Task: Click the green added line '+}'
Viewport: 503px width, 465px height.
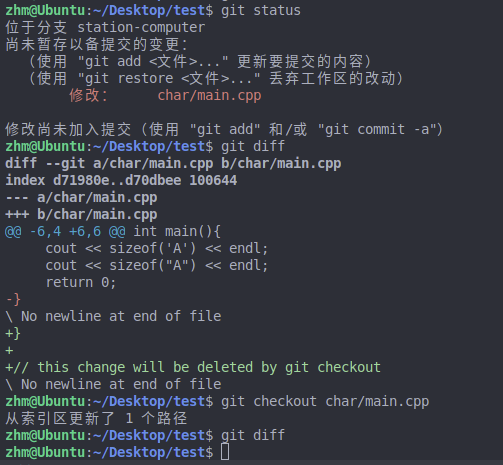Action: click(13, 333)
